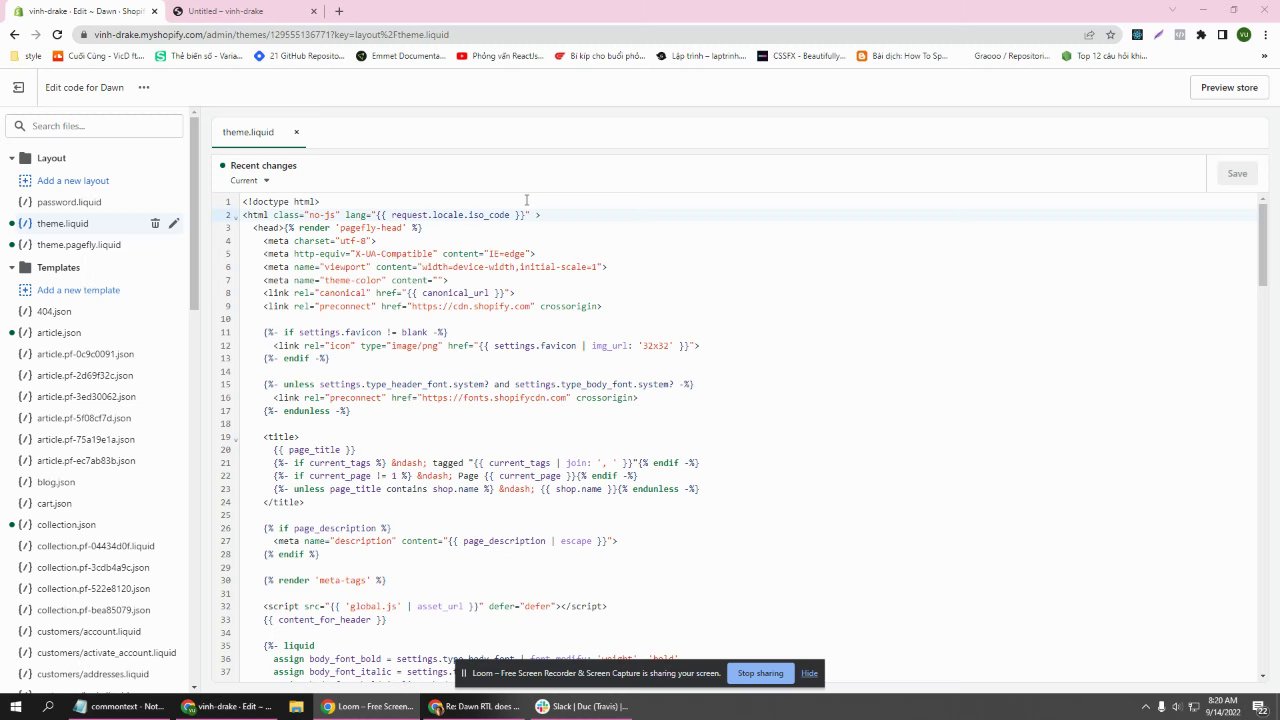Open the Chrome extensions puzzle menu

[1201, 34]
